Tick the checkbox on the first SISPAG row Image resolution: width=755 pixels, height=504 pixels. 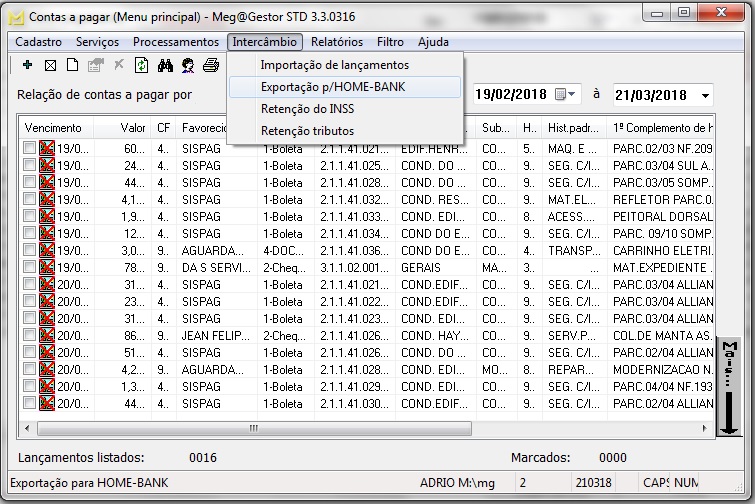point(30,148)
